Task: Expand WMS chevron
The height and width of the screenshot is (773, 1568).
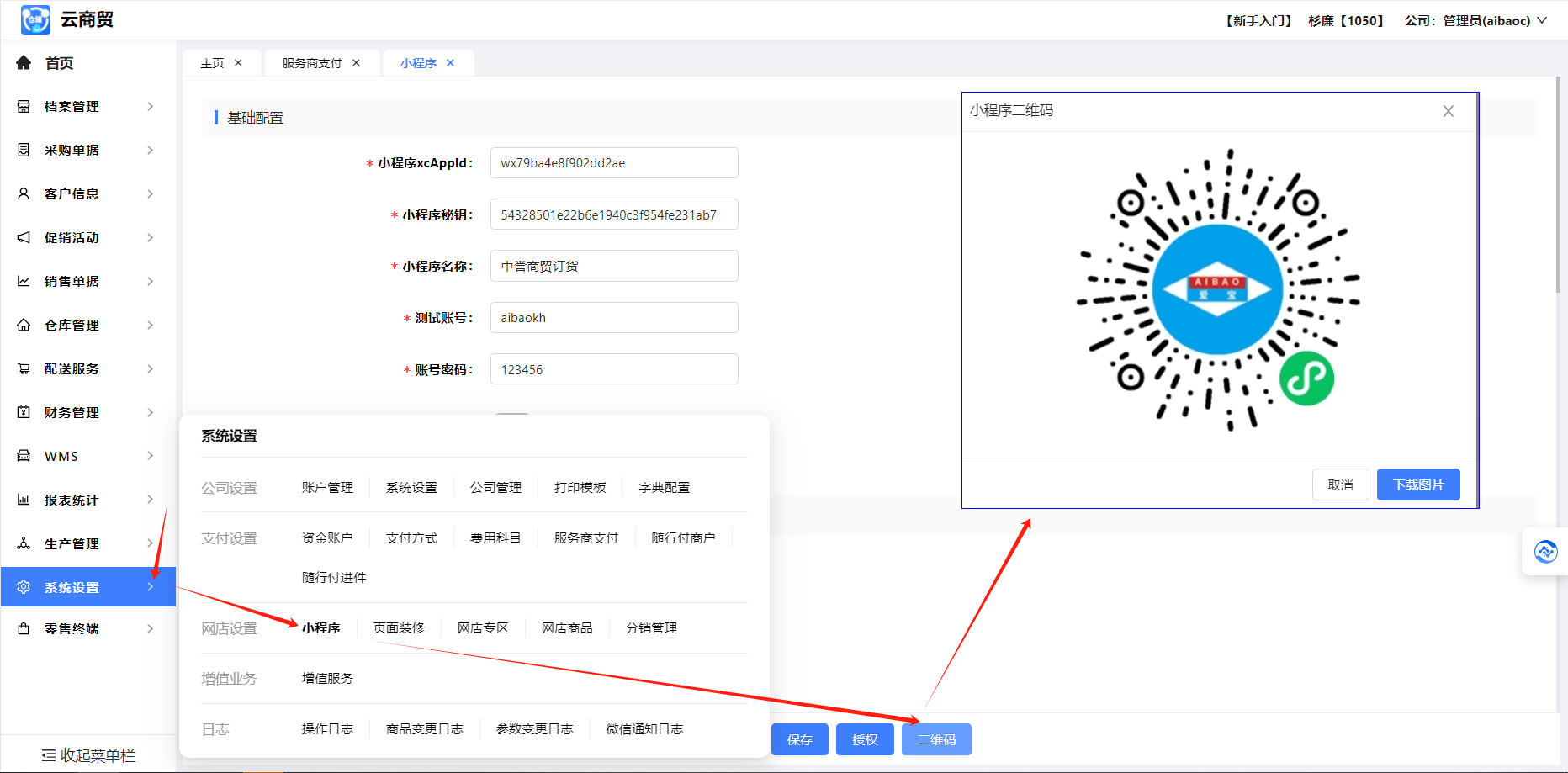Action: (x=151, y=456)
